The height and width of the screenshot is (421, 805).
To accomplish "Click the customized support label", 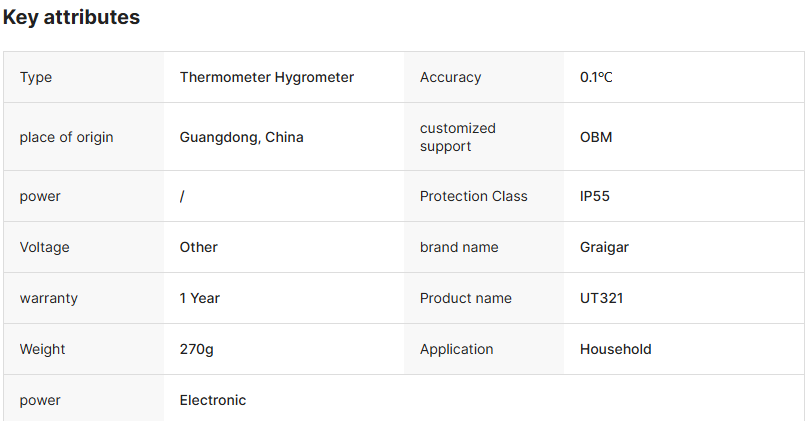I will coord(458,137).
